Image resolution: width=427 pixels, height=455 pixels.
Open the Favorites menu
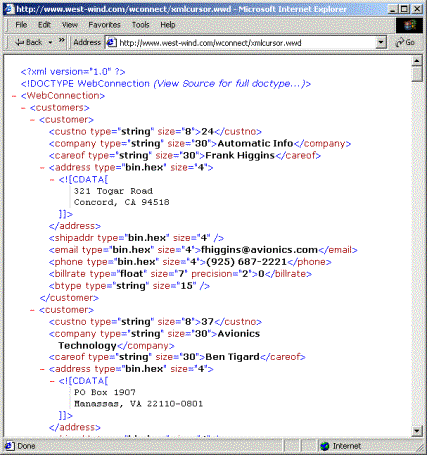pyautogui.click(x=104, y=25)
